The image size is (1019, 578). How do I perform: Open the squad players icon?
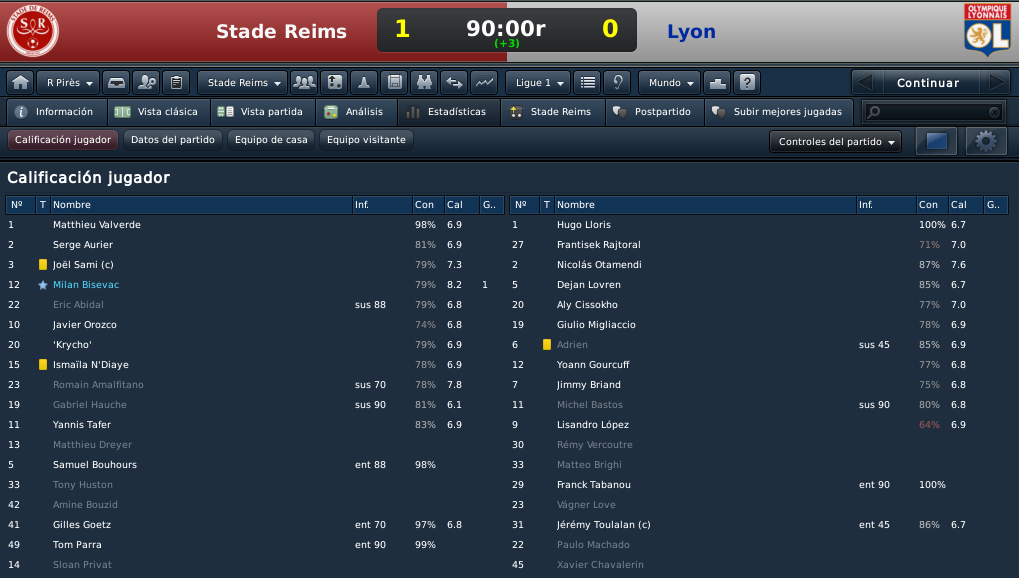[x=304, y=83]
